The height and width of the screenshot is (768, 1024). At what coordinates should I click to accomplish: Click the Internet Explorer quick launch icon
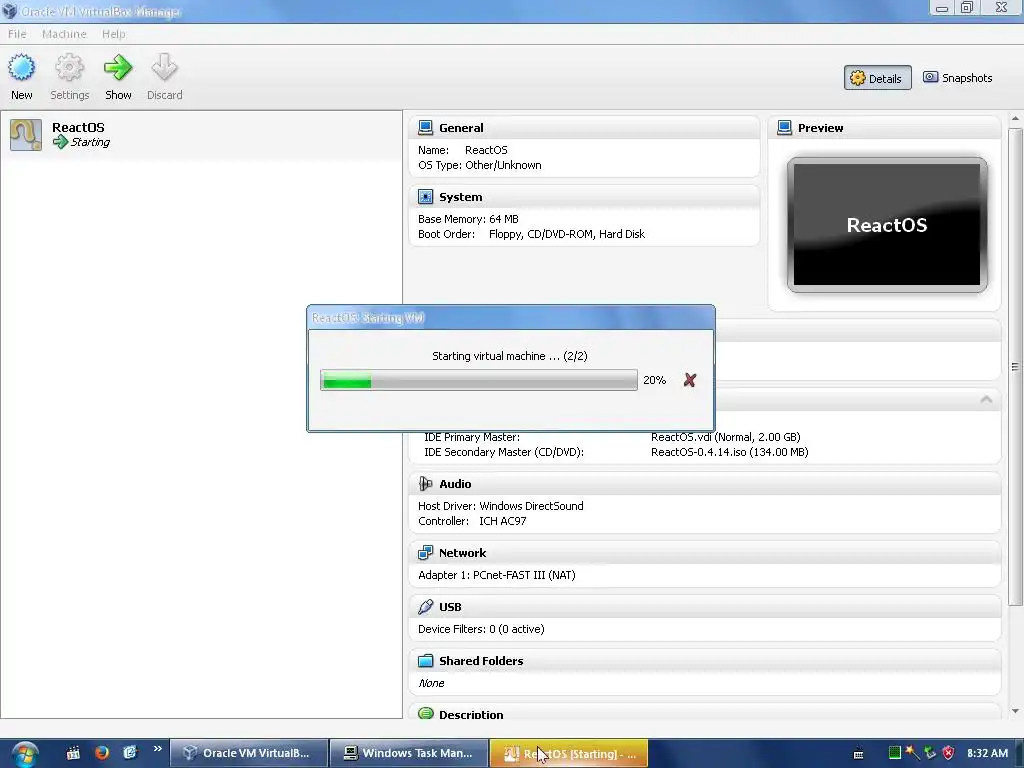click(130, 753)
